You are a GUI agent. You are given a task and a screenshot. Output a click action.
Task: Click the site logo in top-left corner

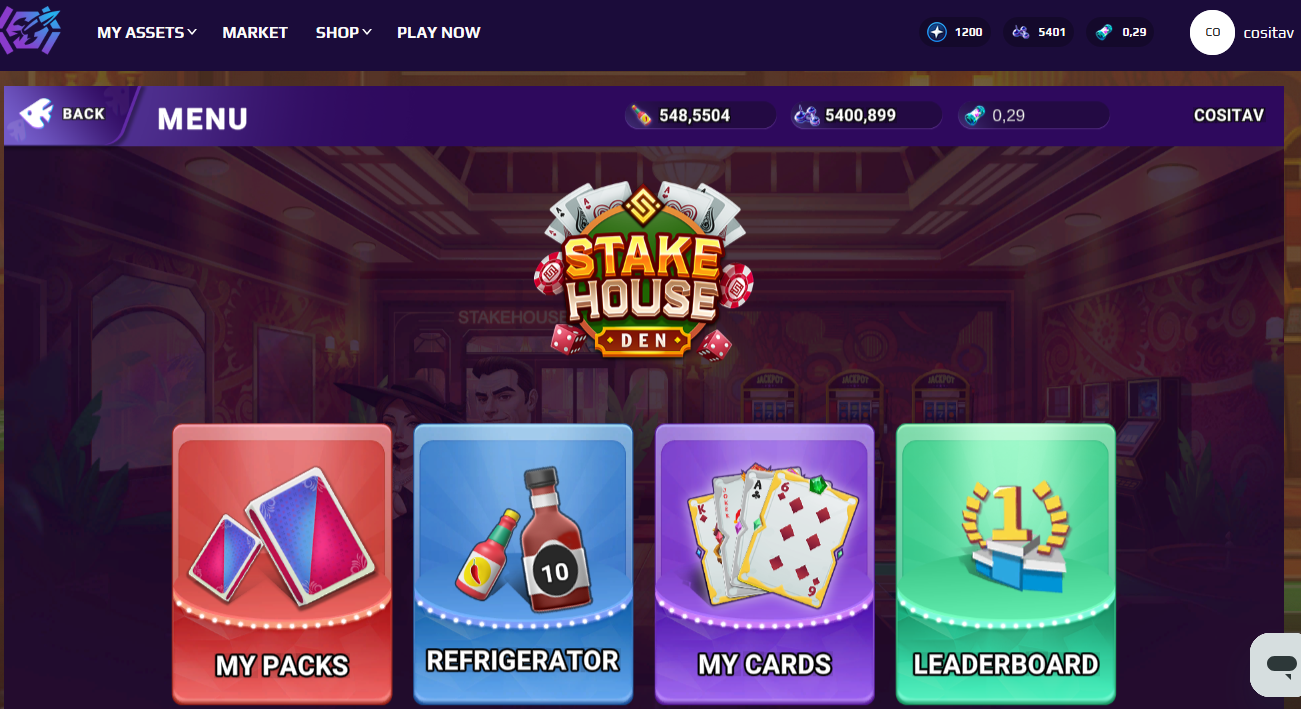(x=30, y=32)
